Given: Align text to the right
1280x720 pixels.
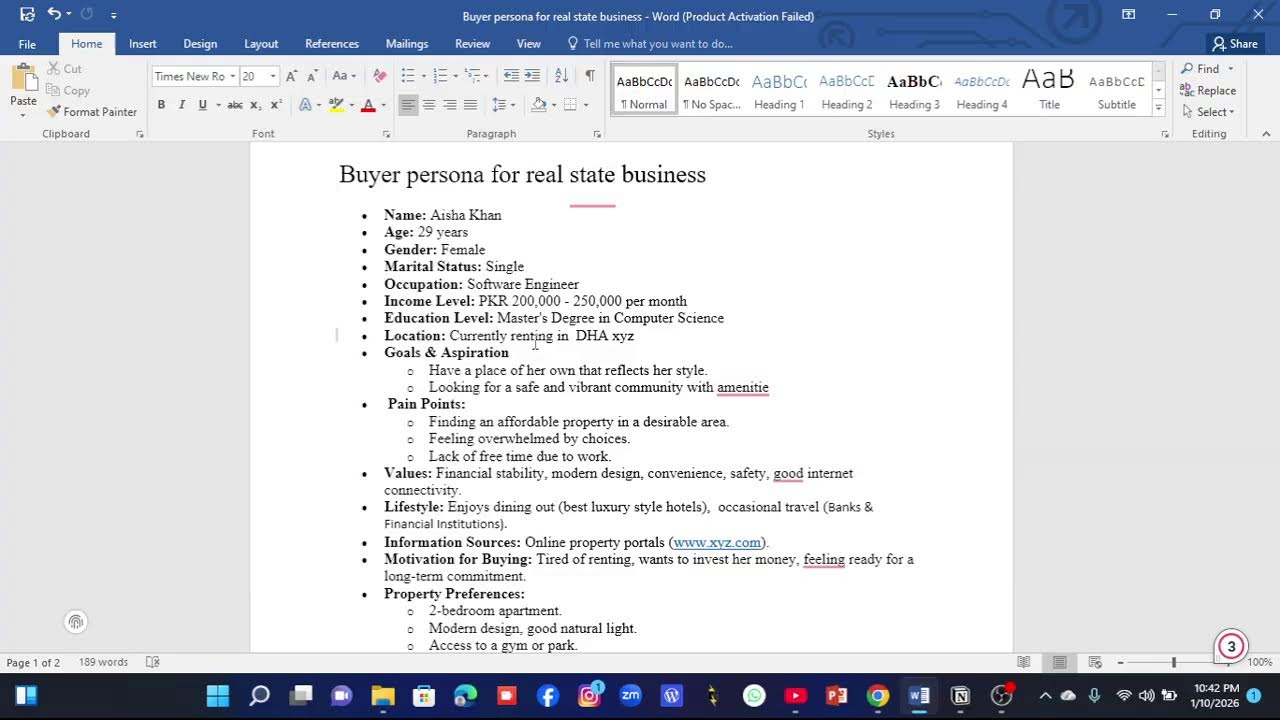Looking at the screenshot, I should pyautogui.click(x=450, y=105).
